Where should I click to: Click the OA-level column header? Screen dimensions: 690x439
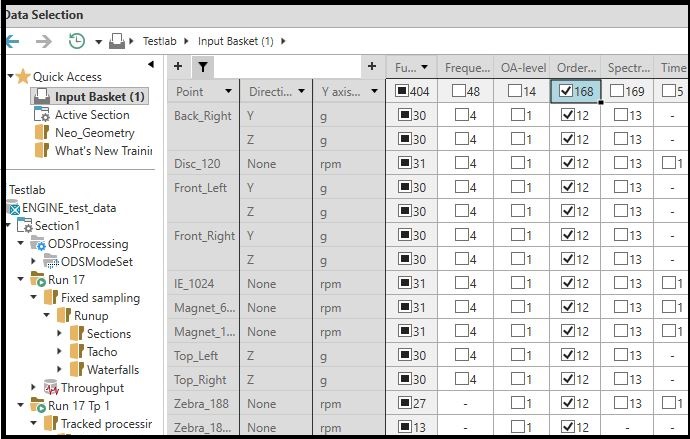523,67
